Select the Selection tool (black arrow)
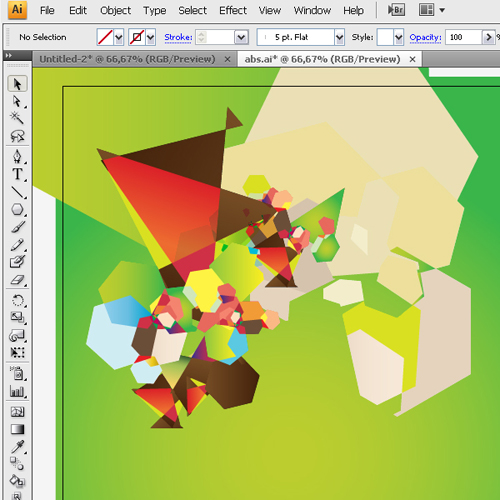The width and height of the screenshot is (500, 500). (x=17, y=84)
